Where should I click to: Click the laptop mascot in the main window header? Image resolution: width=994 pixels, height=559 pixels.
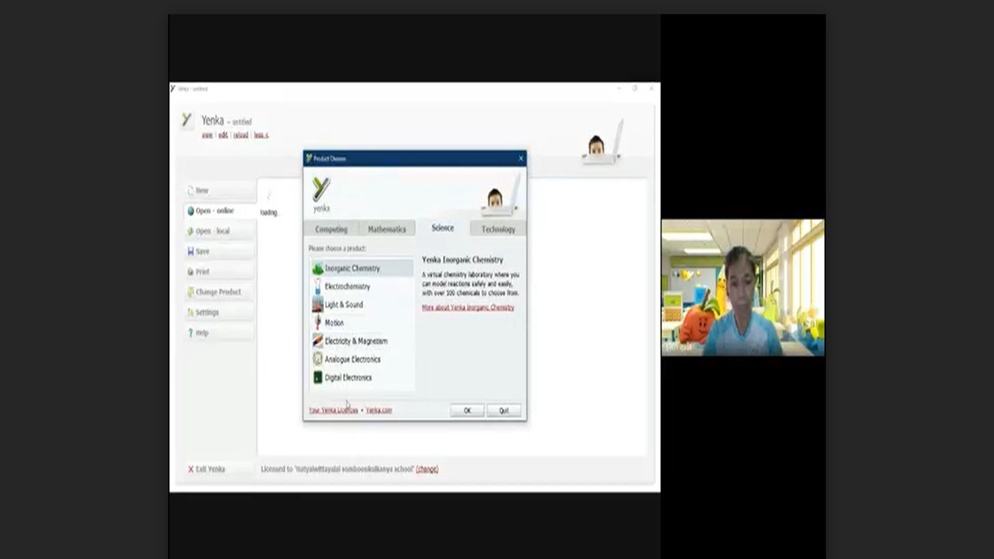603,143
